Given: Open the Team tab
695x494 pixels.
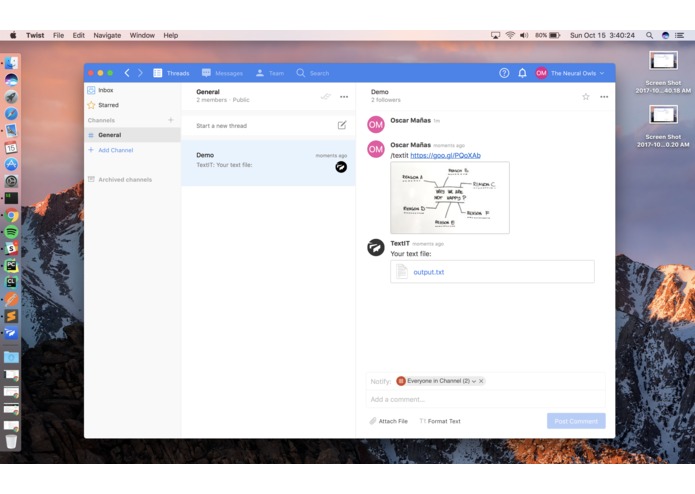Looking at the screenshot, I should [269, 73].
